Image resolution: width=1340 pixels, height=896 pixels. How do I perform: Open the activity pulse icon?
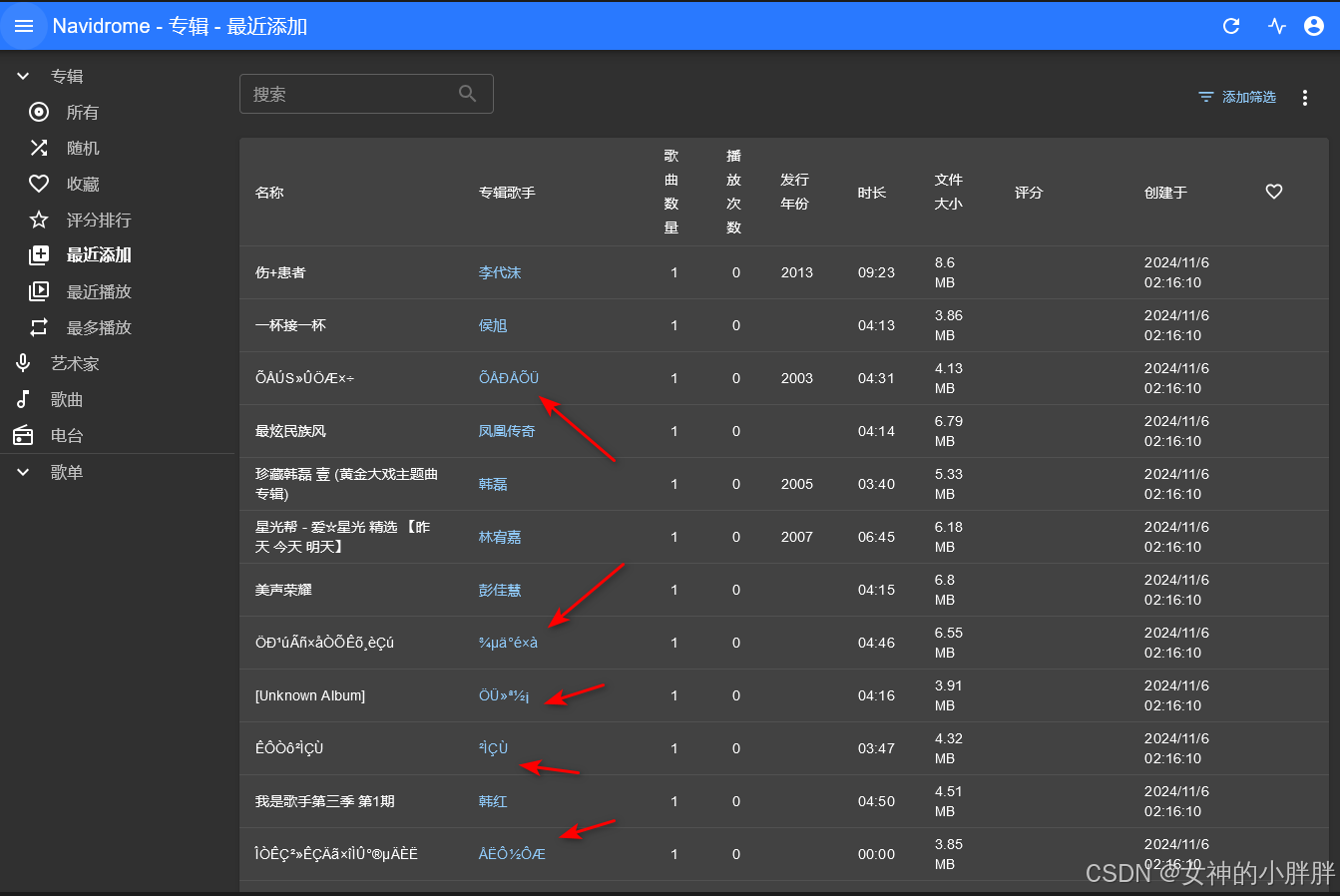pyautogui.click(x=1277, y=26)
